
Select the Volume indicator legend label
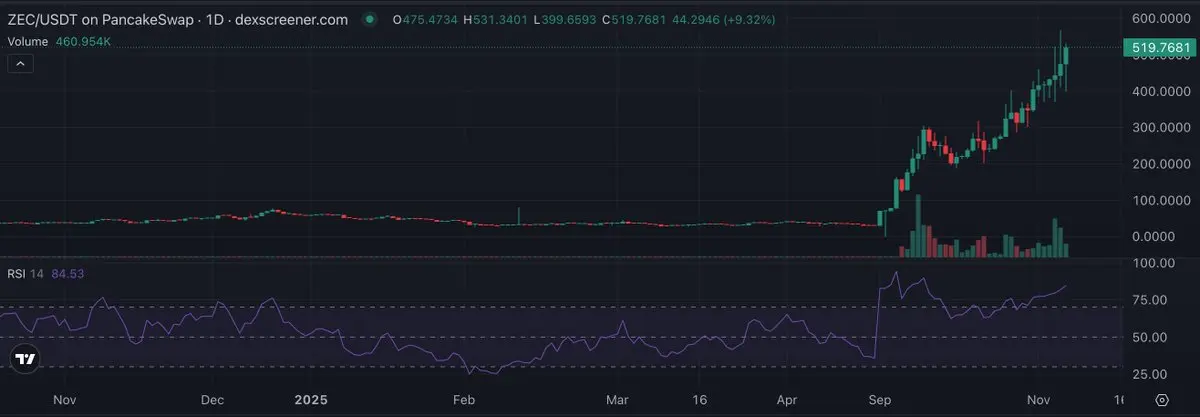[30, 41]
